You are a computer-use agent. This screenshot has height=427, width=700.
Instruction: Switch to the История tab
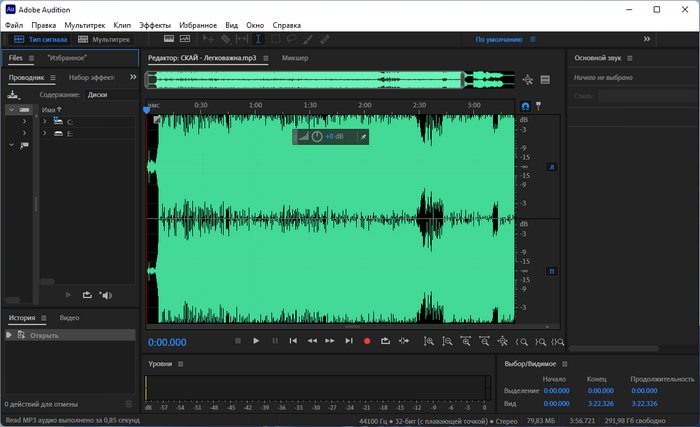tap(22, 318)
